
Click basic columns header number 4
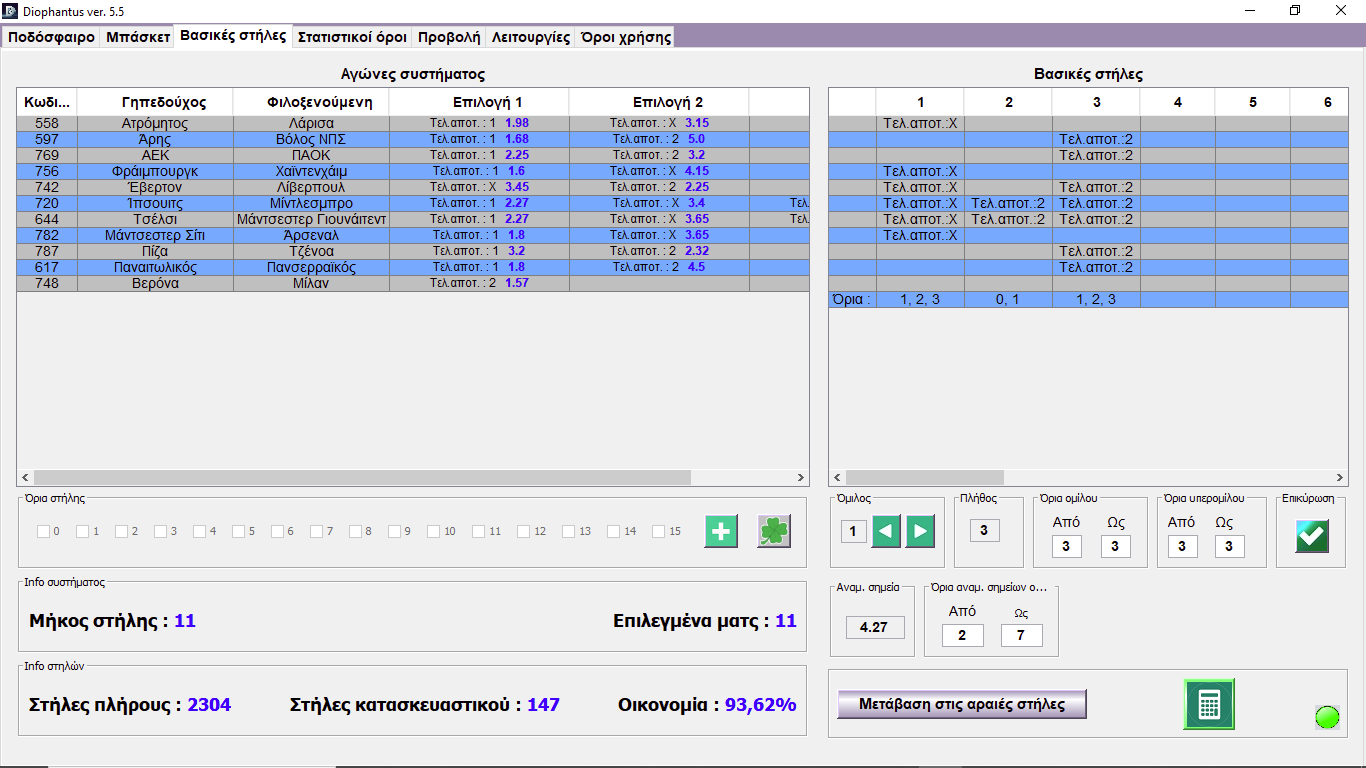coord(1178,102)
